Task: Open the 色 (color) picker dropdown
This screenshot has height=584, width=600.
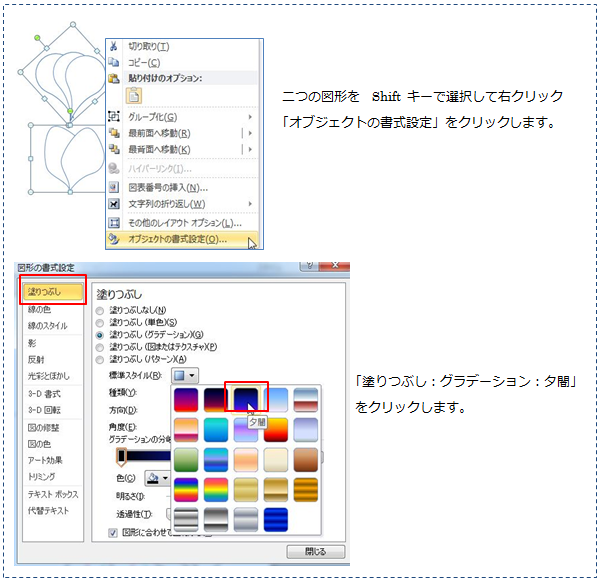Action: (157, 479)
